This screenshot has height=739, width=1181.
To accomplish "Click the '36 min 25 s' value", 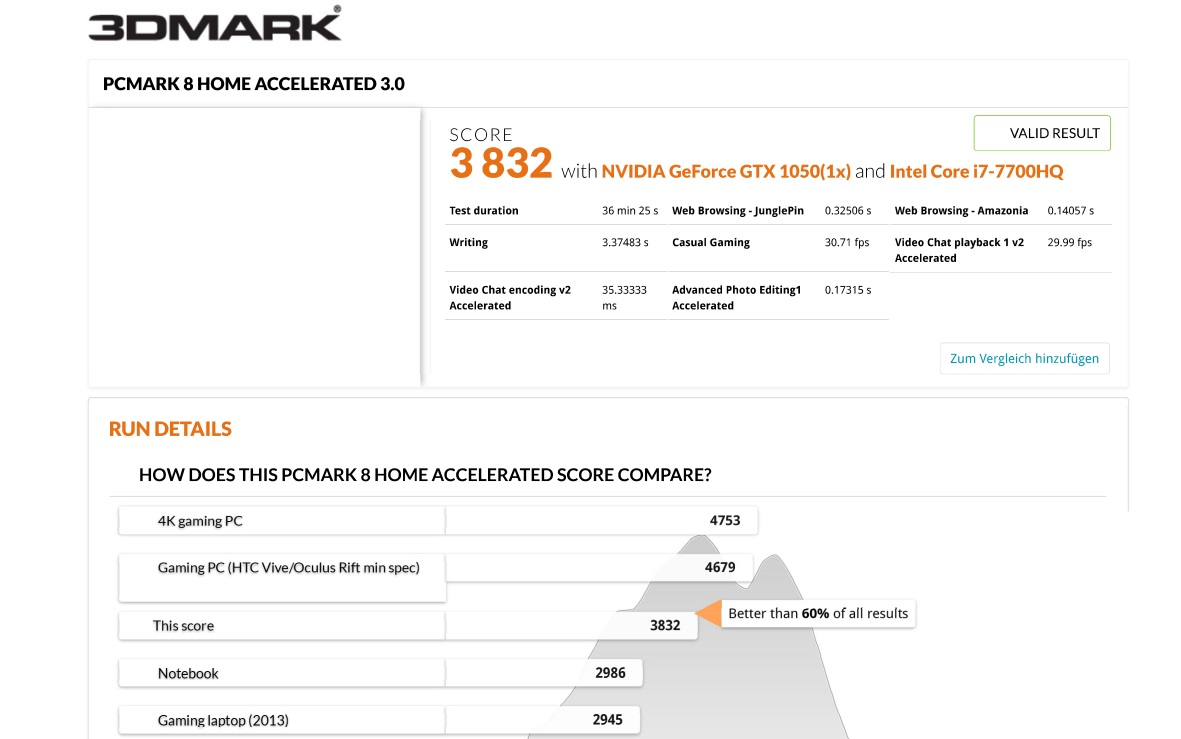I will (630, 211).
